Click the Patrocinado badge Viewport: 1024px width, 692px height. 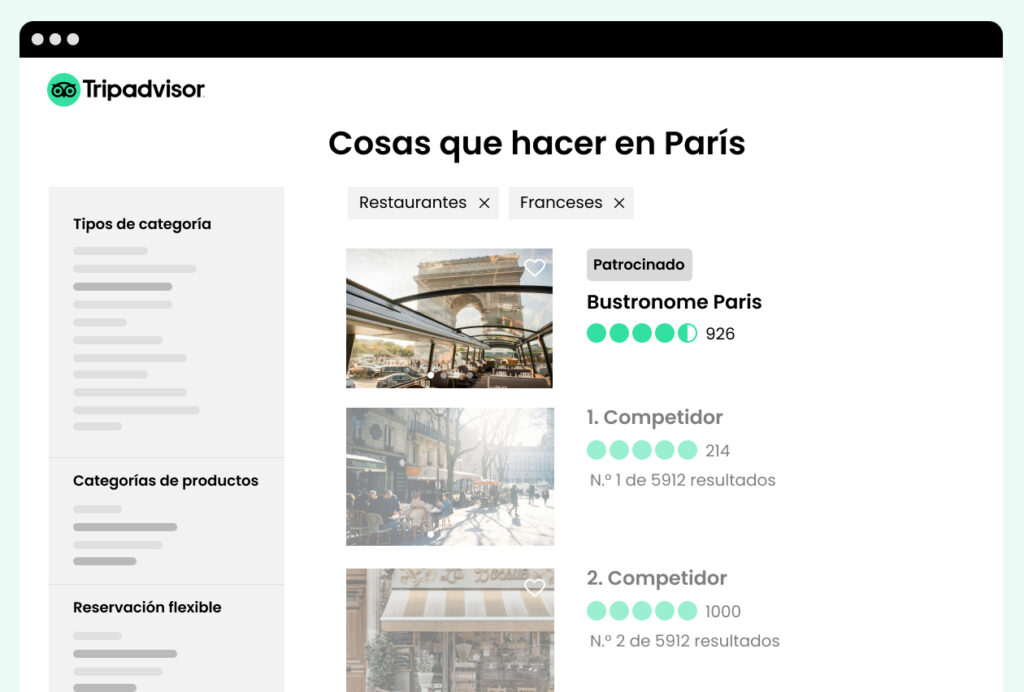pos(639,264)
